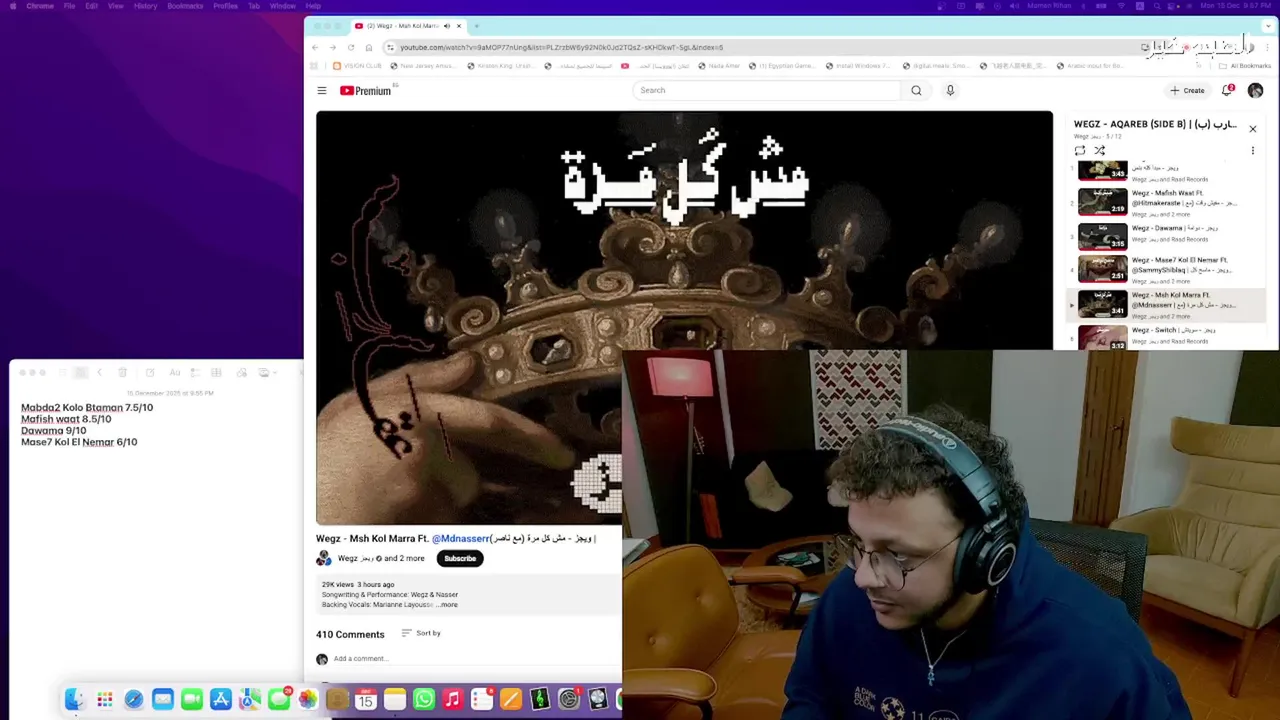Open the YouTube account avatar menu

[x=1255, y=90]
